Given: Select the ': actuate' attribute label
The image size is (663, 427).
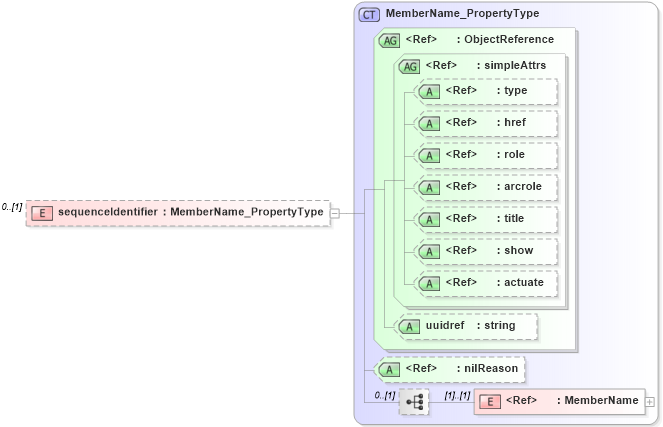Looking at the screenshot, I should pyautogui.click(x=520, y=282).
